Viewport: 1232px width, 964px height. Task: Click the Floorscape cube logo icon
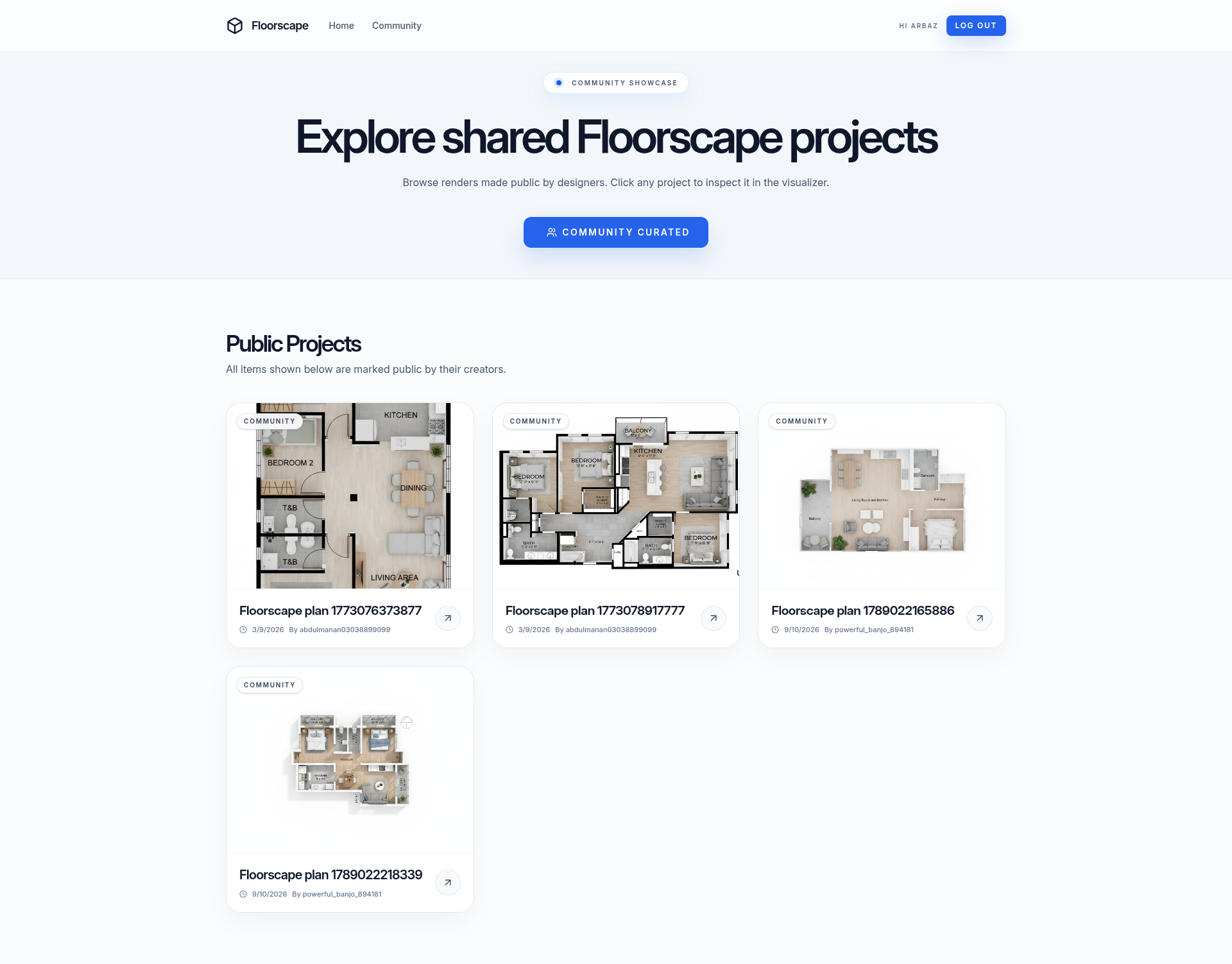point(235,26)
